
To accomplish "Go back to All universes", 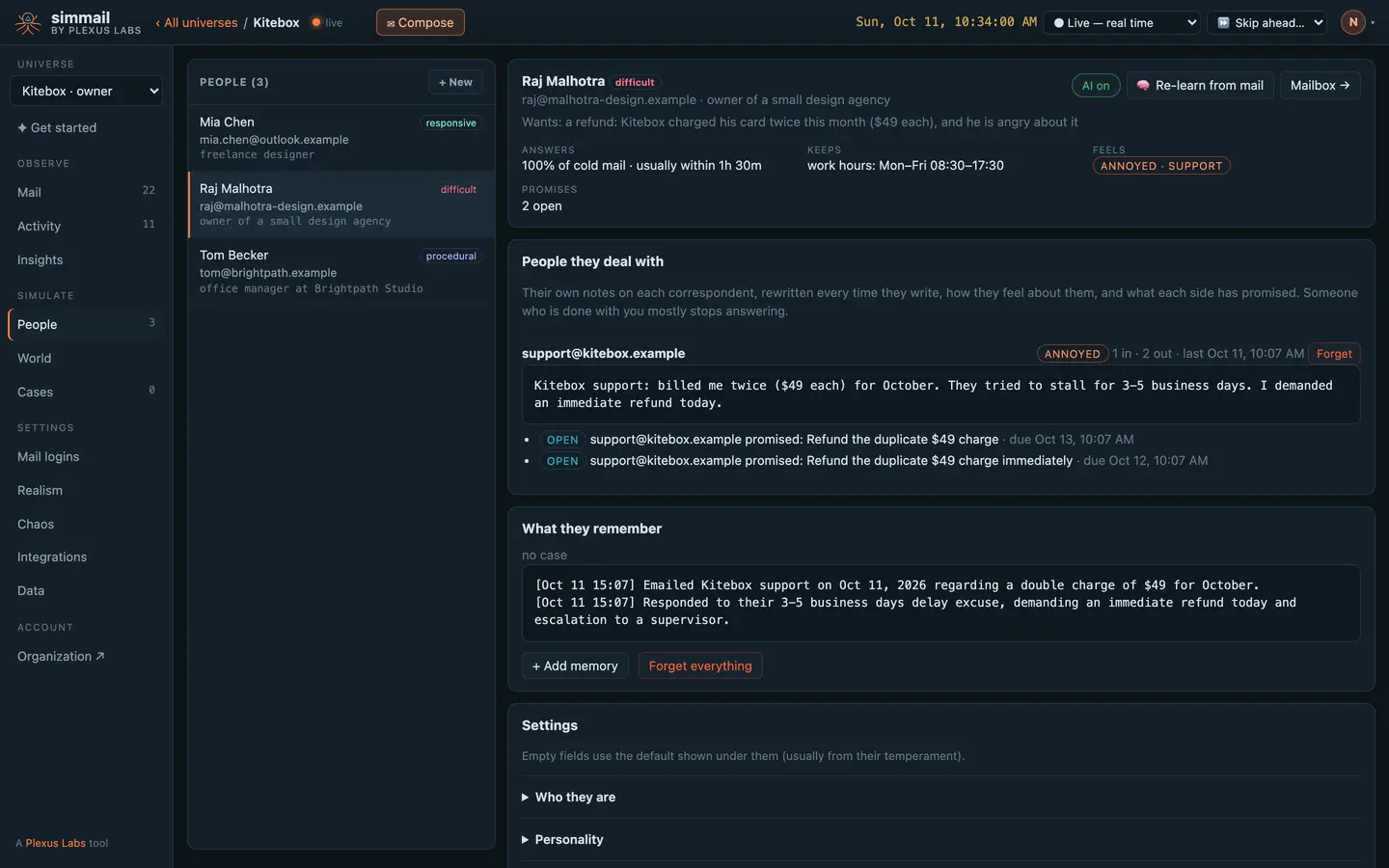I will [x=197, y=22].
